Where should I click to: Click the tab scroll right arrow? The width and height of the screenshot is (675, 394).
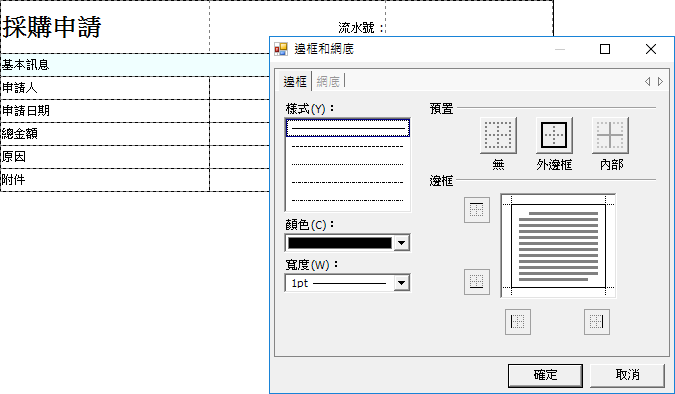click(660, 81)
